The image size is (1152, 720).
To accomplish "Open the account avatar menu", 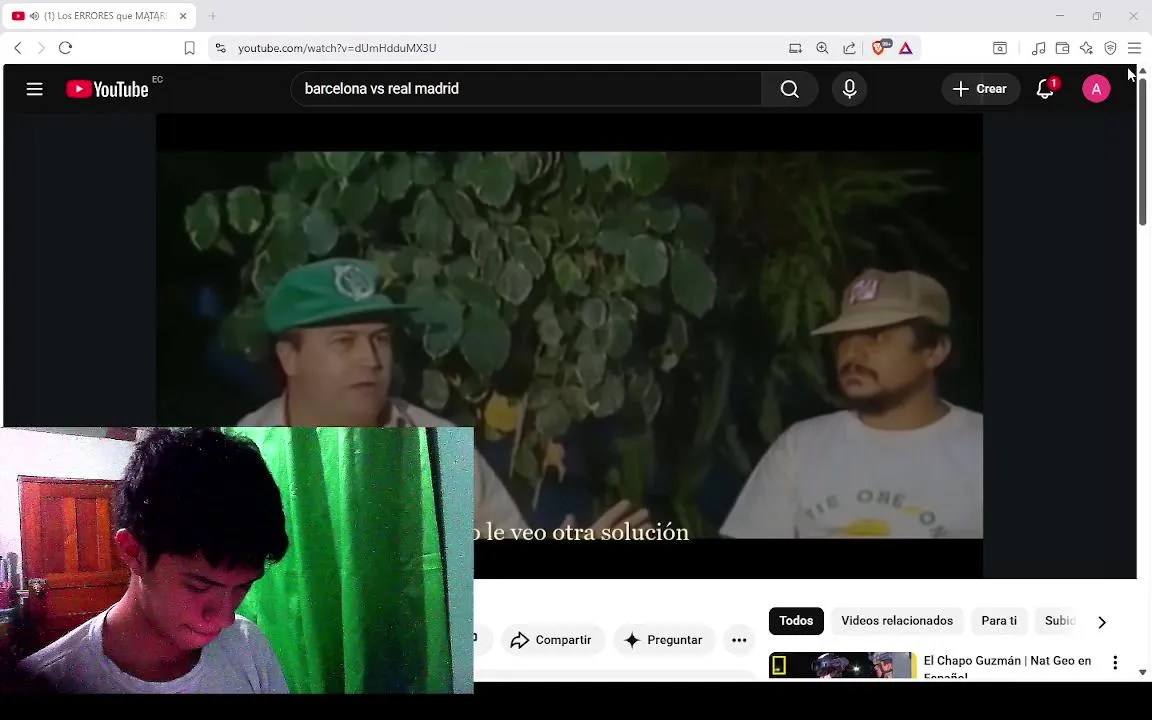I will point(1095,89).
